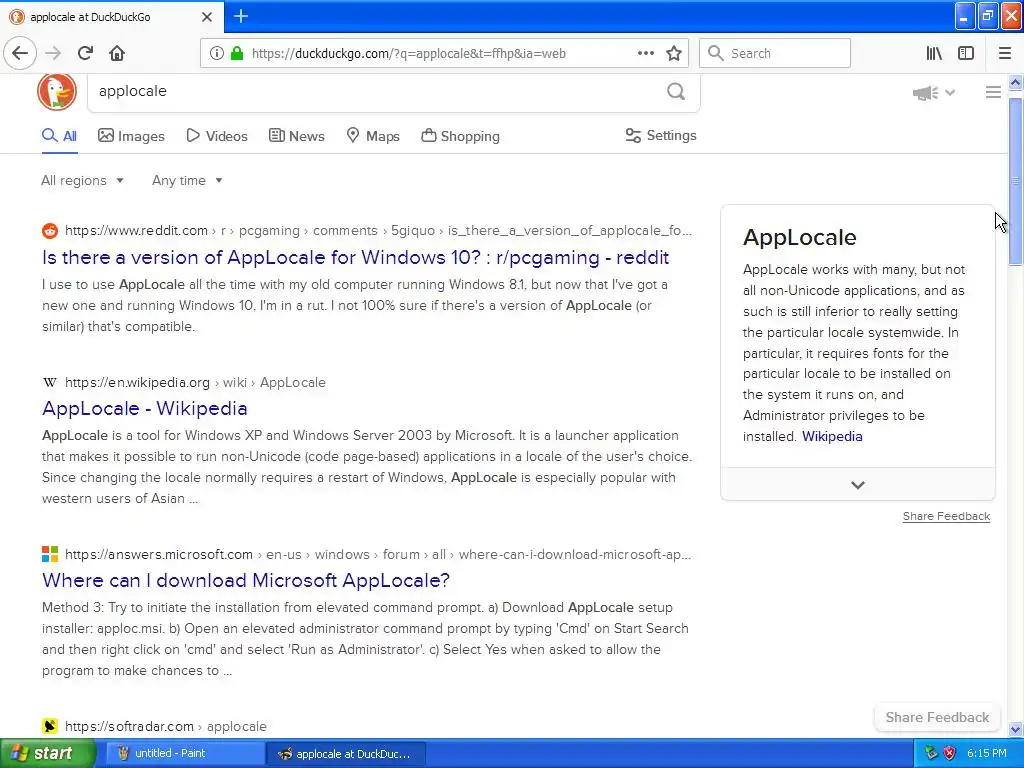Click the softradar favicon next to result
The image size is (1024, 768).
(x=50, y=726)
